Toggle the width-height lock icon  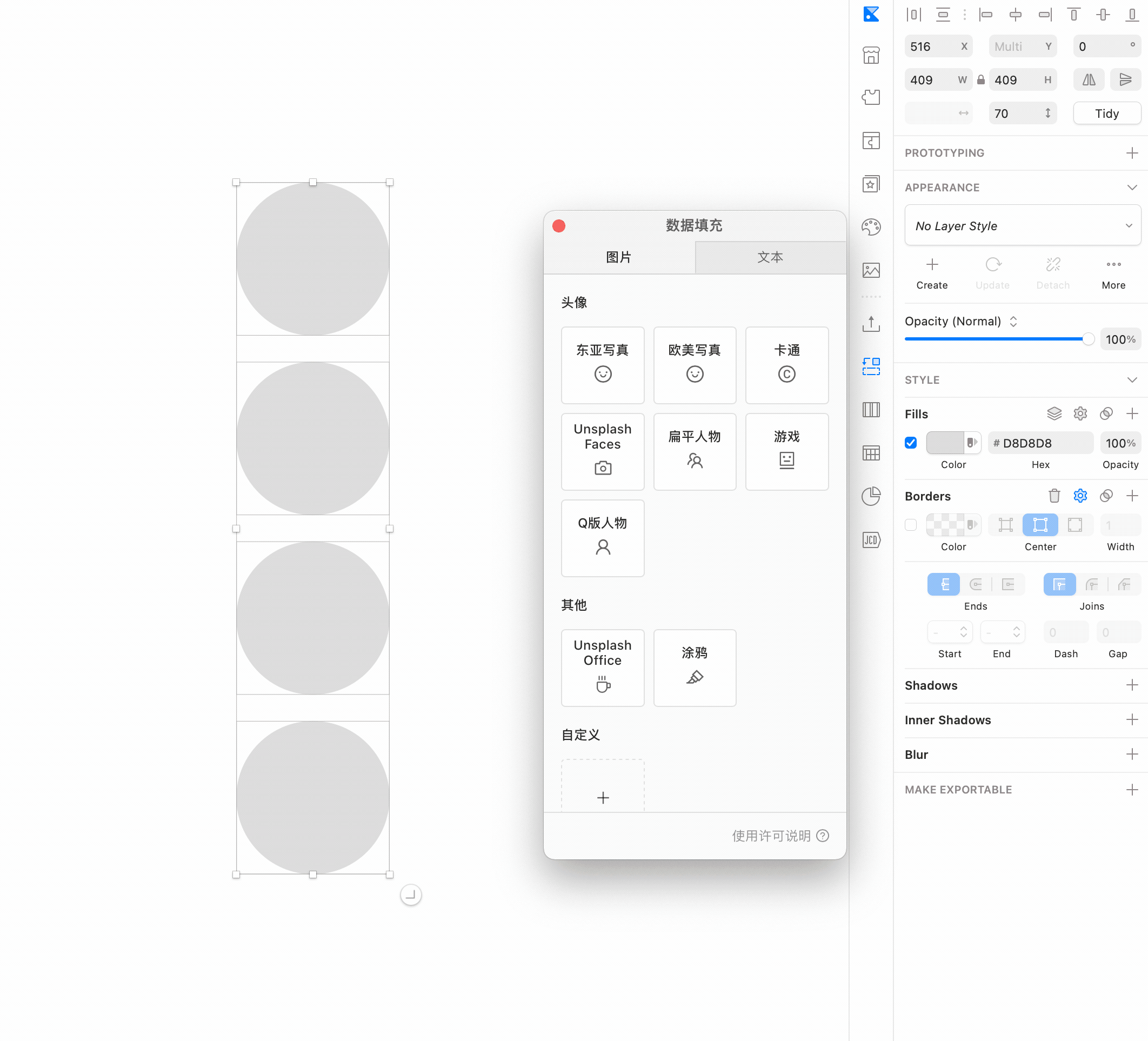980,80
